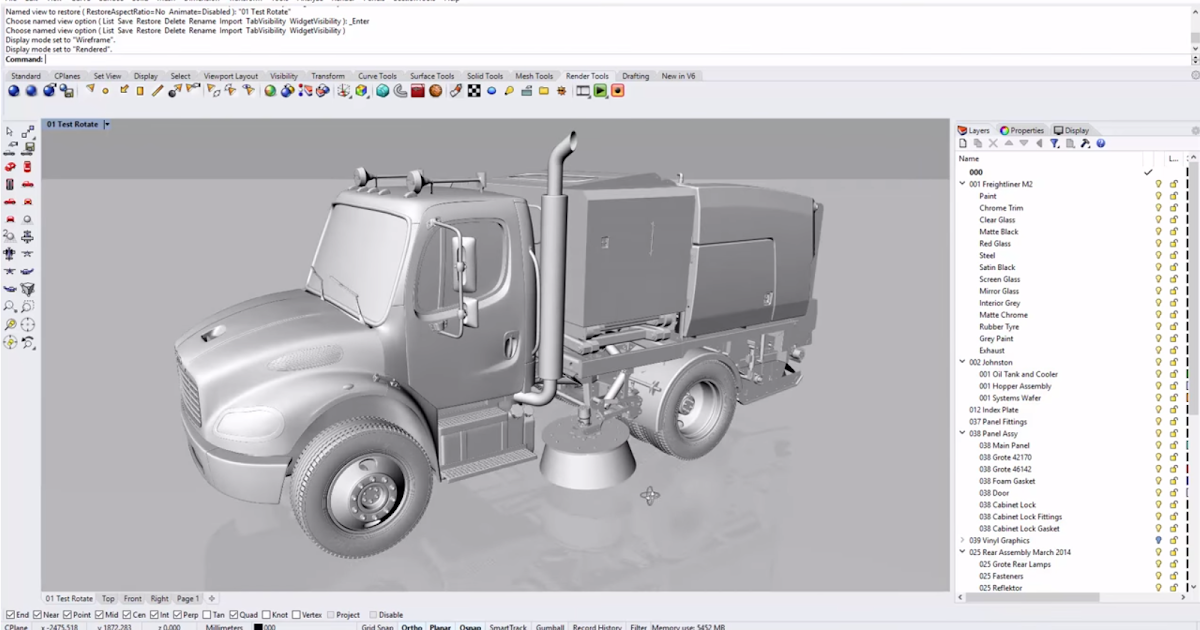Click inside the Command input field
The height and width of the screenshot is (630, 1200).
point(618,59)
